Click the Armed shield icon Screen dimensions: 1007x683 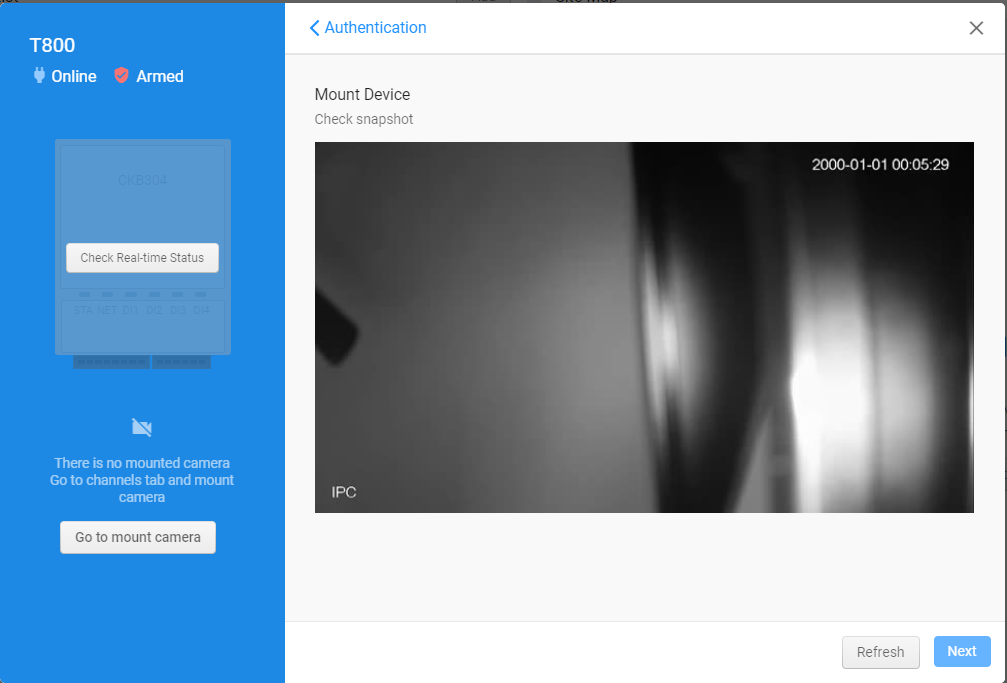pos(121,75)
